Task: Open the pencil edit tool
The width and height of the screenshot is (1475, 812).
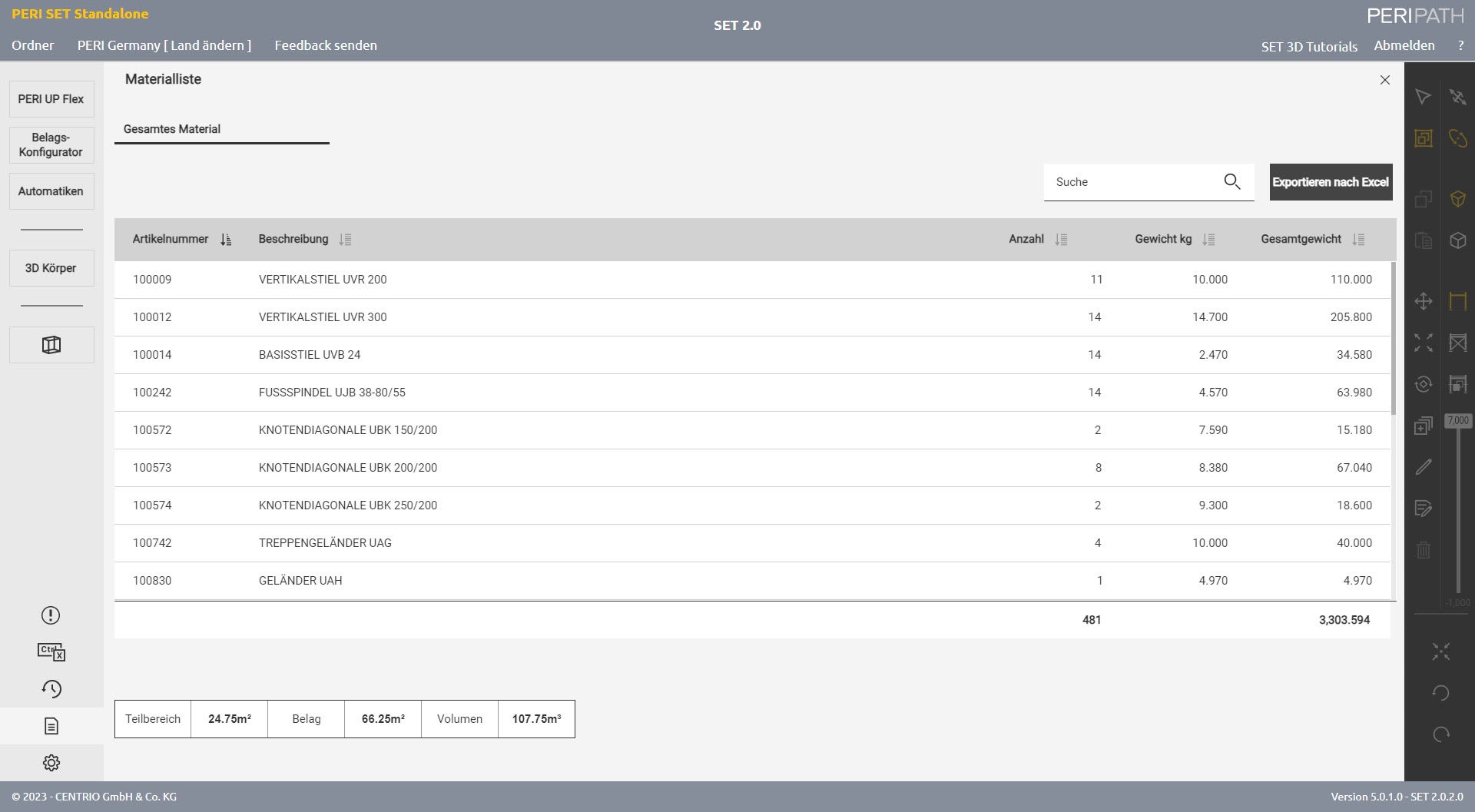Action: (1424, 466)
